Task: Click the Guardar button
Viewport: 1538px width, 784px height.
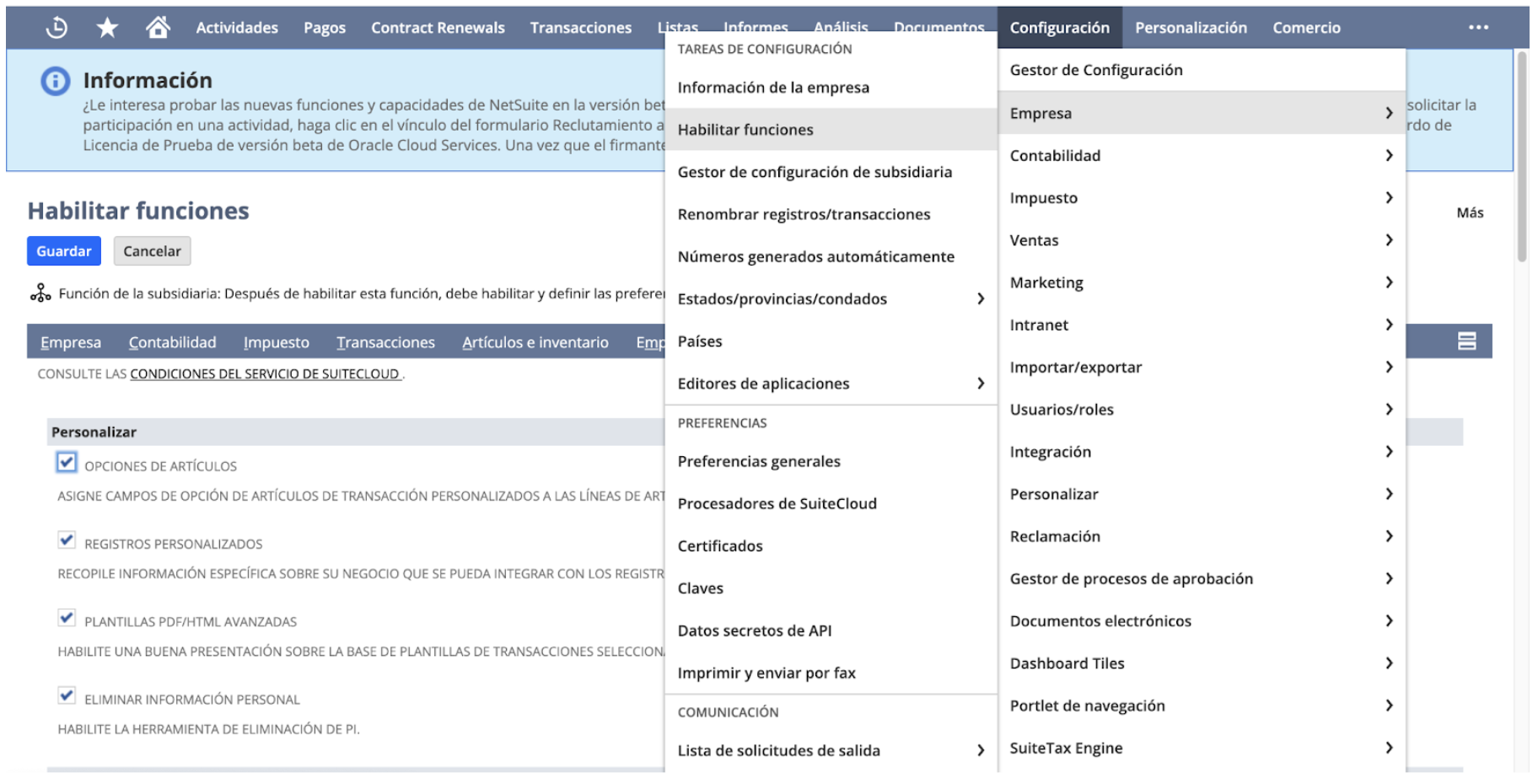Action: click(64, 251)
